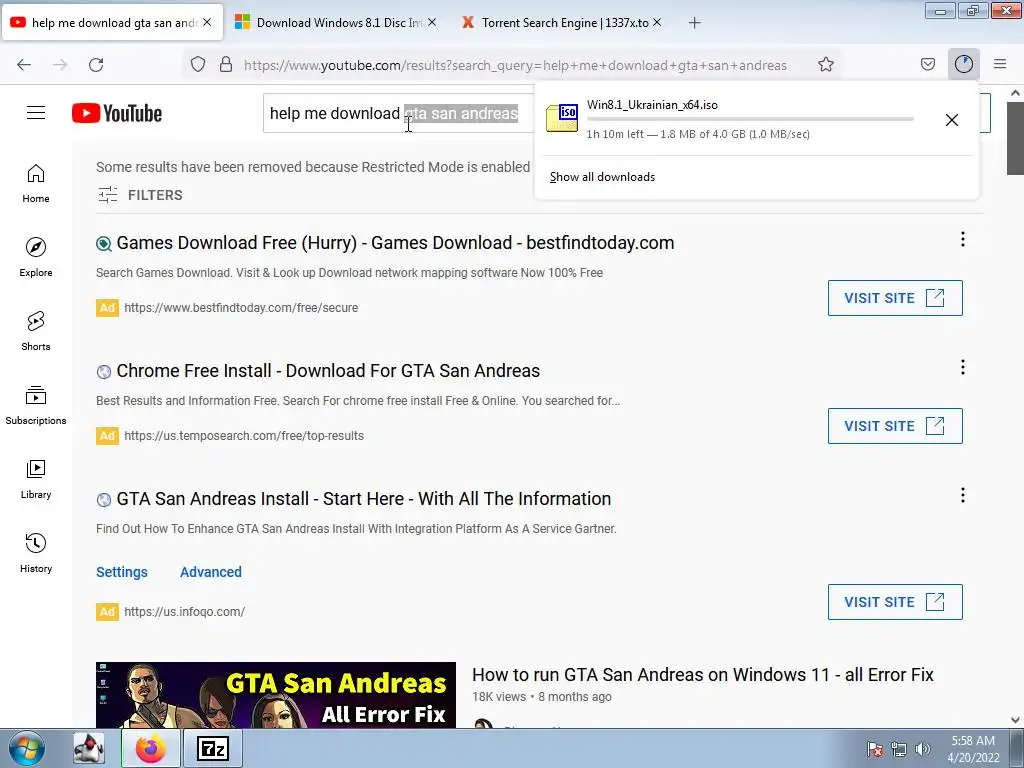Click the https://www.bestfindtoday.com/free/secure URL
This screenshot has width=1024, height=768.
coord(241,308)
